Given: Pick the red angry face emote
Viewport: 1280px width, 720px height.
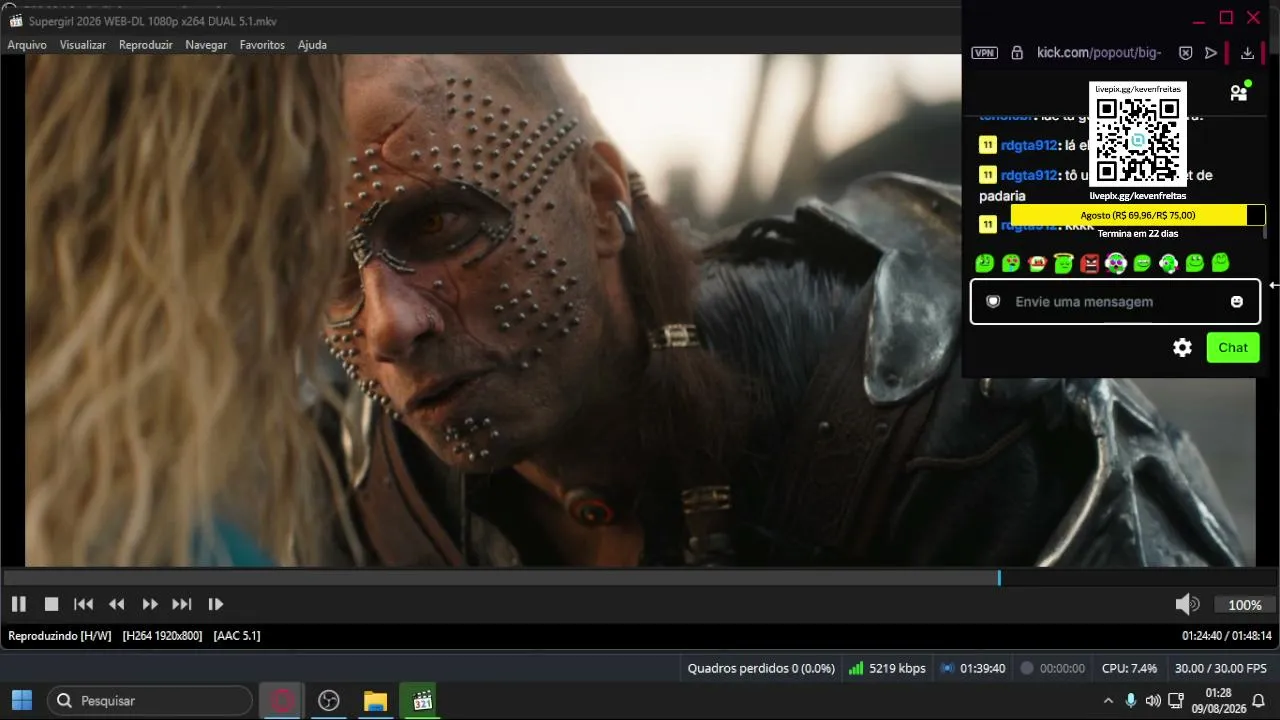Looking at the screenshot, I should point(1090,263).
